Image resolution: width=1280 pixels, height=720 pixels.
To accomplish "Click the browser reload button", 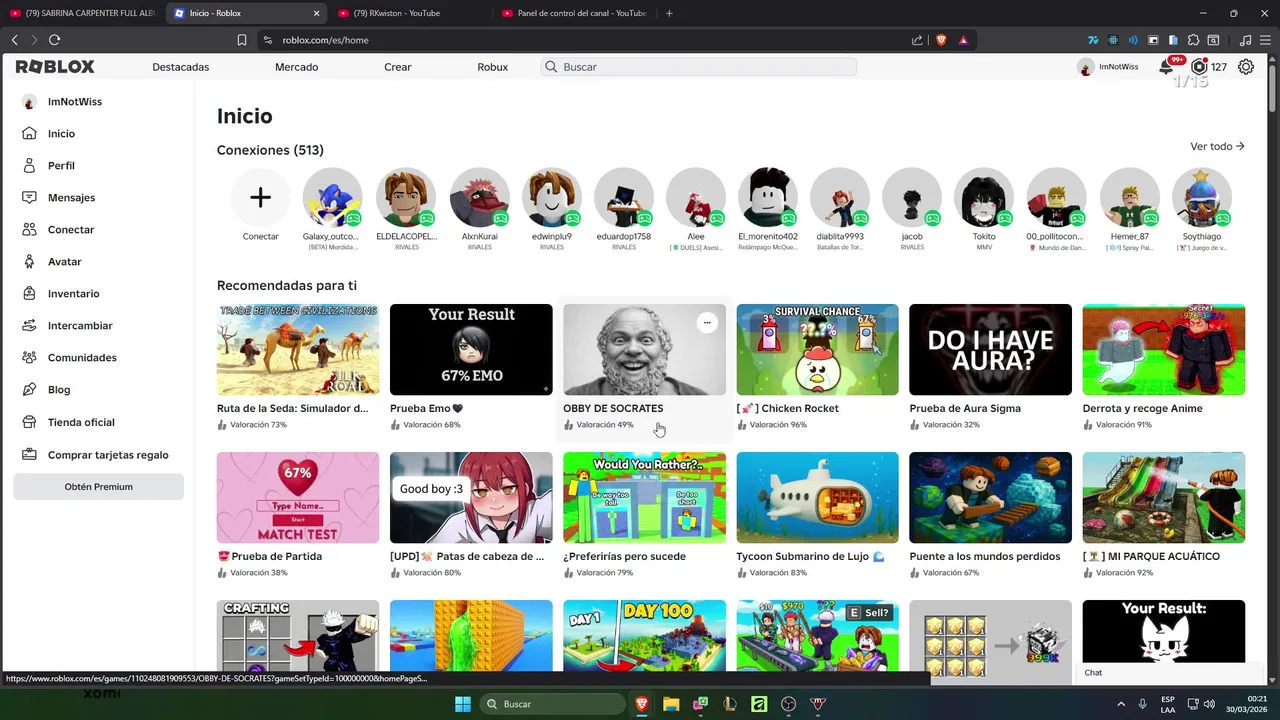I will 54,40.
